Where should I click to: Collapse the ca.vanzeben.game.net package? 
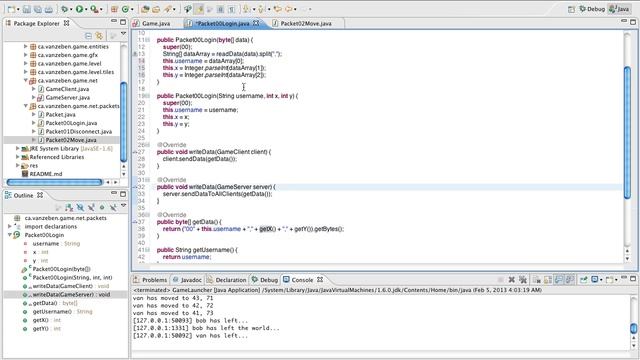coord(26,80)
